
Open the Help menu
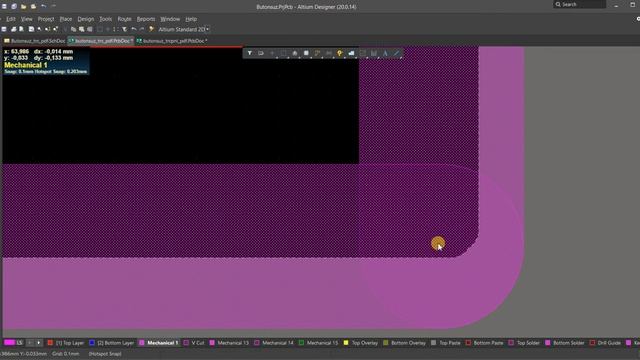pos(191,19)
